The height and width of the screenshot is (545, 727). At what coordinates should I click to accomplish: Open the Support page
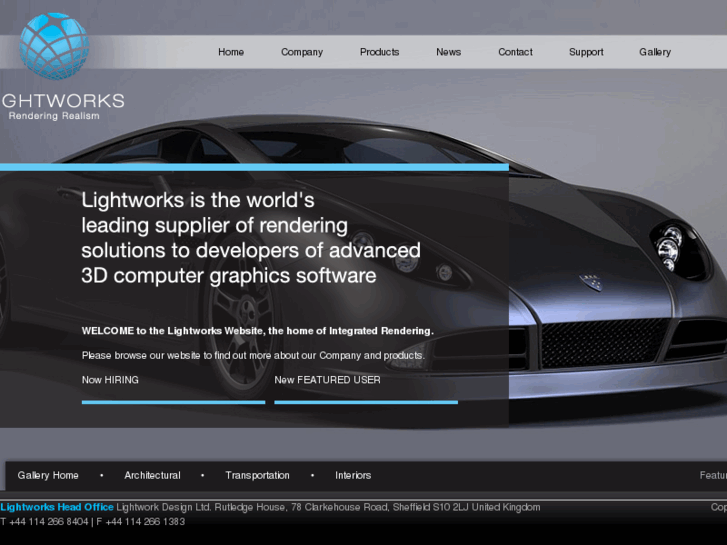point(586,52)
